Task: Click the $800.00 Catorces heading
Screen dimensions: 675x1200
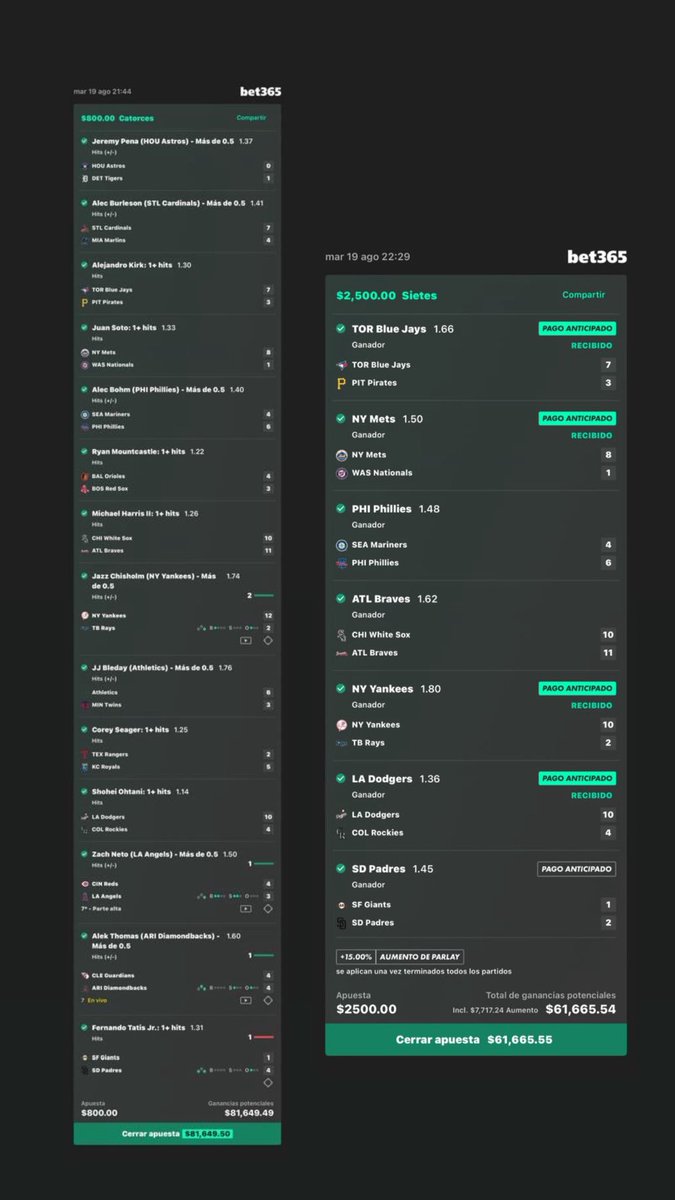Action: (117, 118)
